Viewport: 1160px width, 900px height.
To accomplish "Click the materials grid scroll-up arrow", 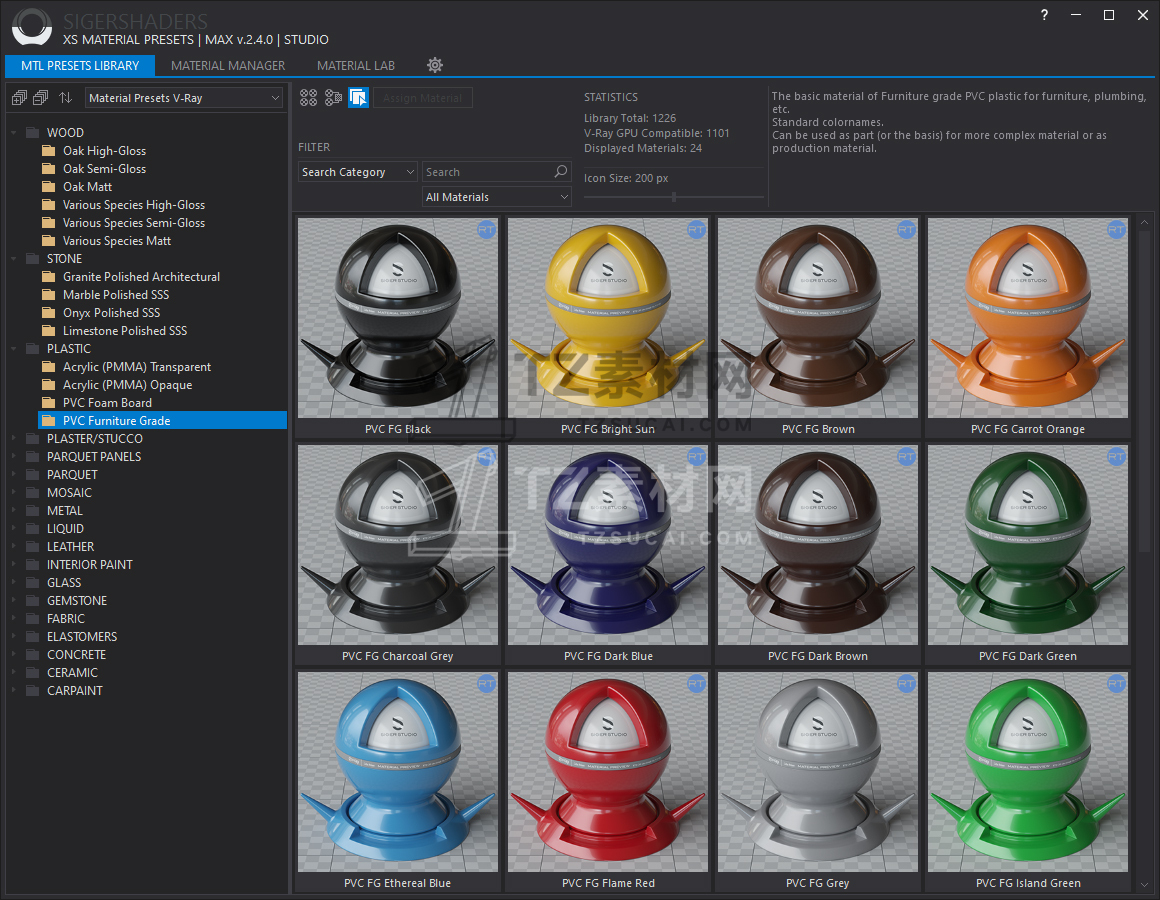I will click(x=1144, y=222).
